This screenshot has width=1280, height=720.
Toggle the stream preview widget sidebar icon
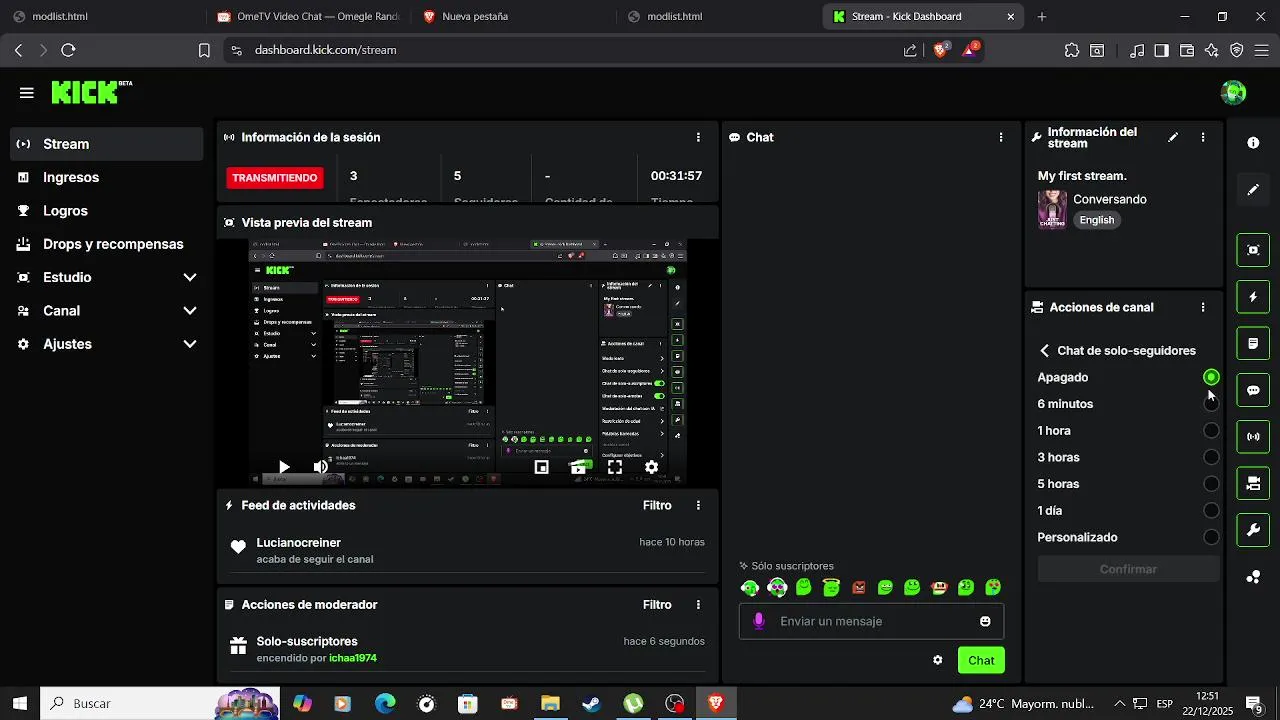tap(1253, 249)
